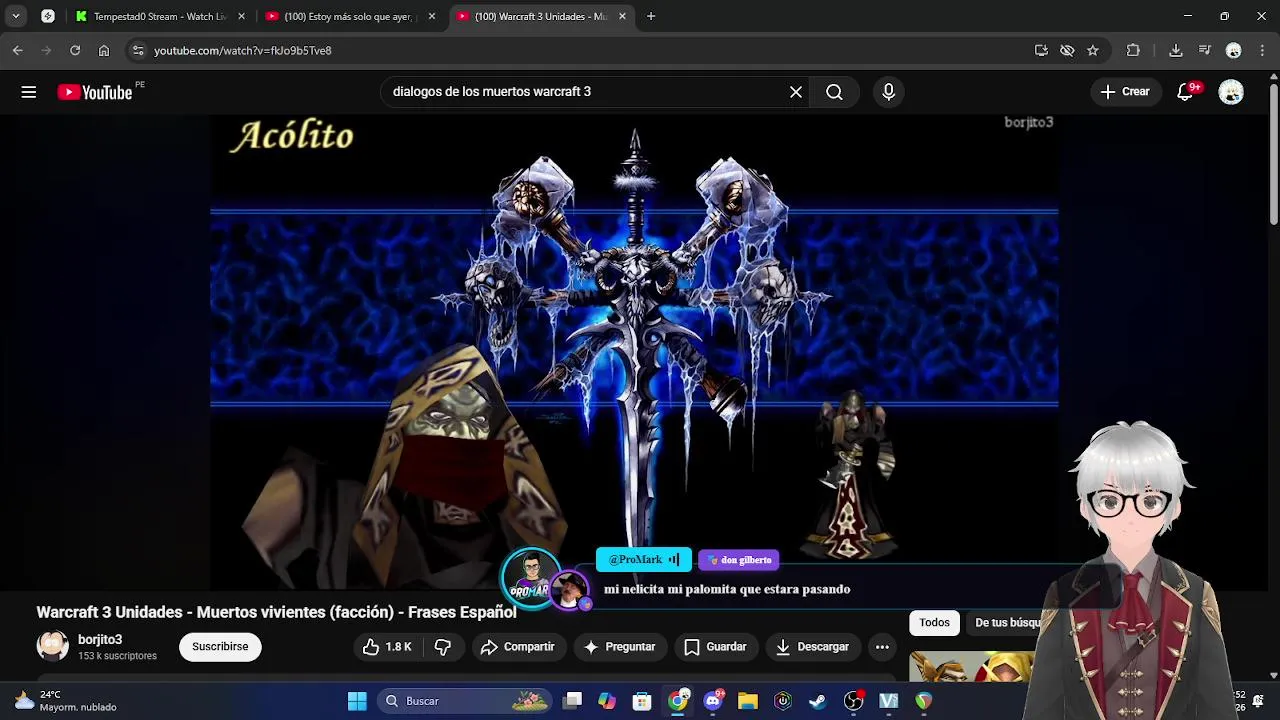Open the borjito3 channel name link
The image size is (1280, 720).
[100, 640]
